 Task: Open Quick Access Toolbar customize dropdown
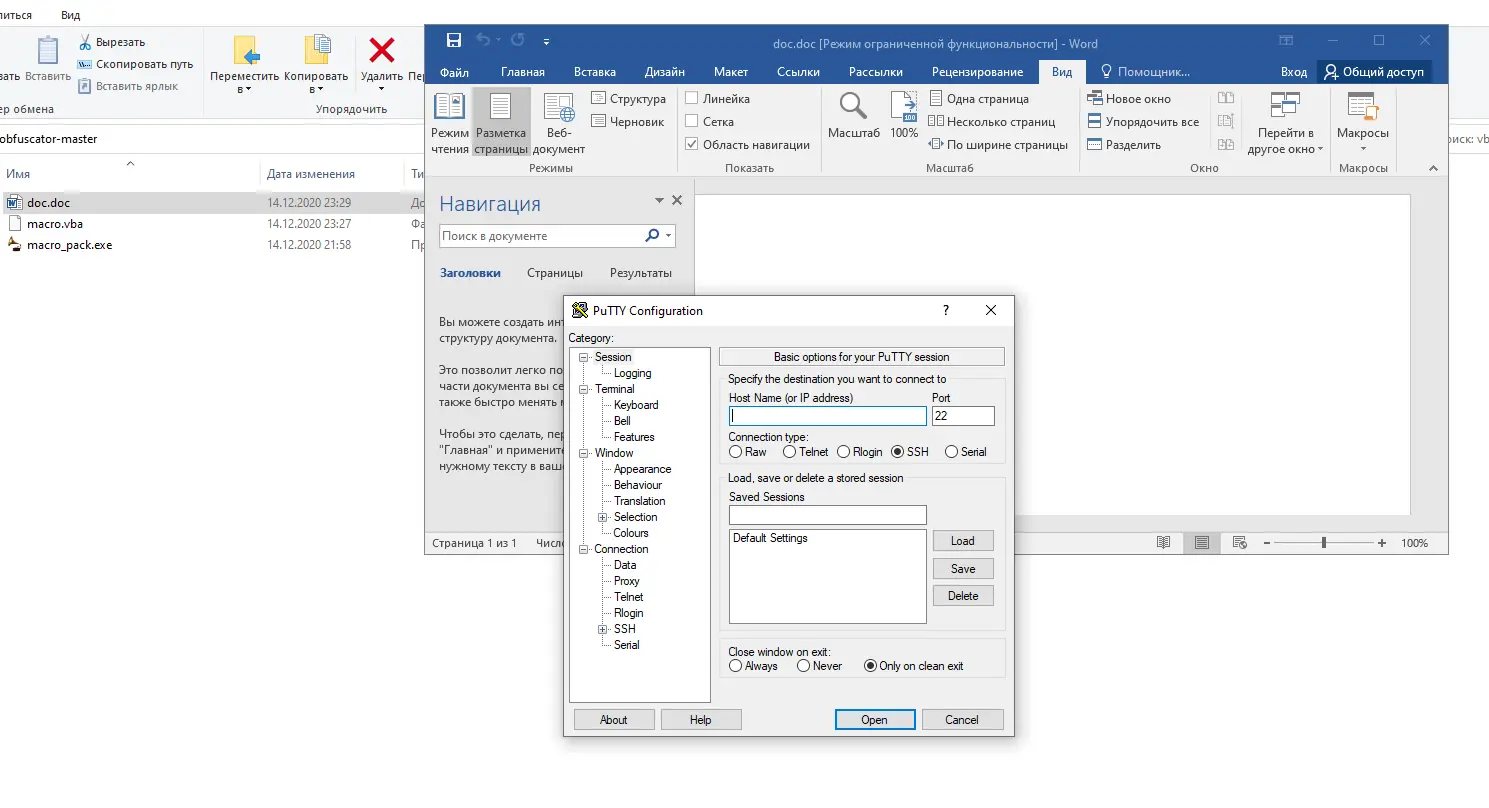(x=546, y=42)
